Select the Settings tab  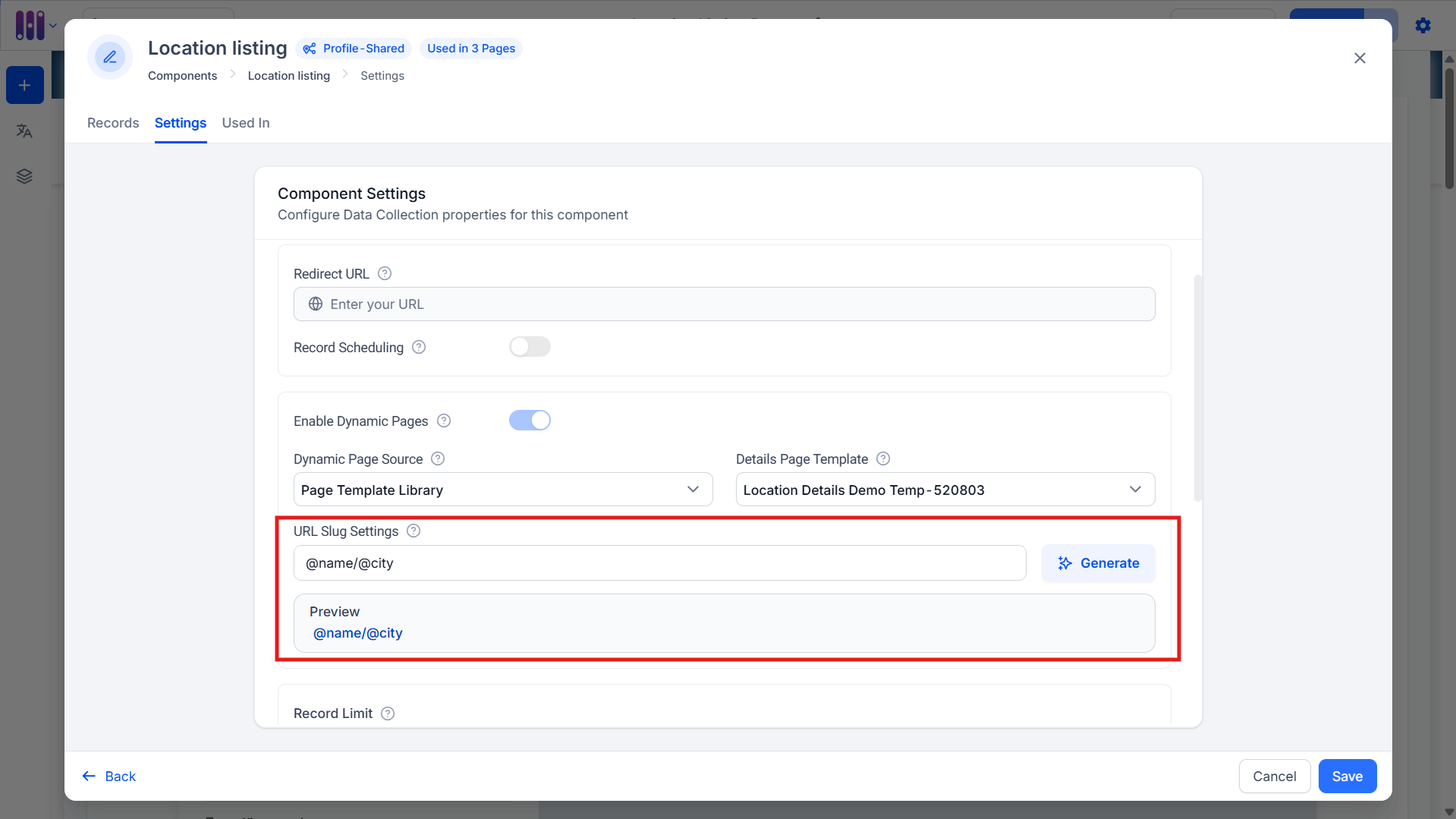click(x=181, y=123)
